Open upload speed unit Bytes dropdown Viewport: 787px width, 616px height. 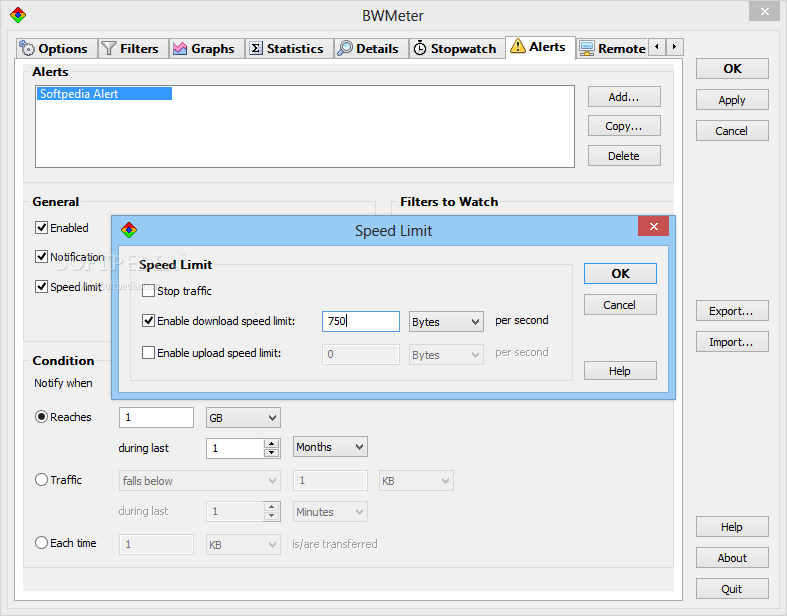446,354
